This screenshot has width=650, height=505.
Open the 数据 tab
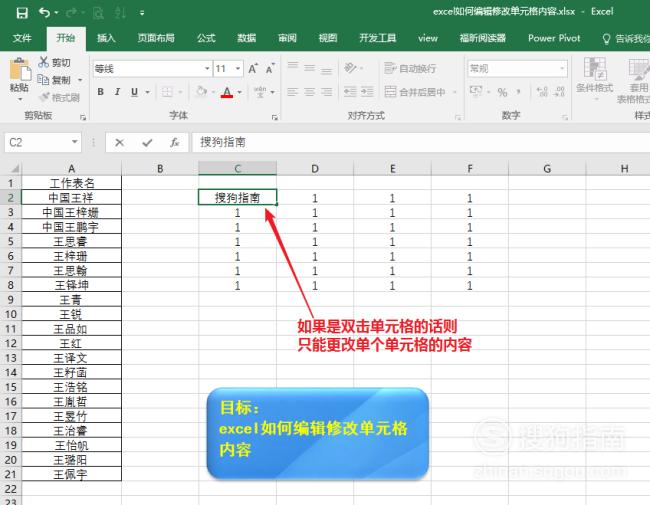tap(247, 38)
